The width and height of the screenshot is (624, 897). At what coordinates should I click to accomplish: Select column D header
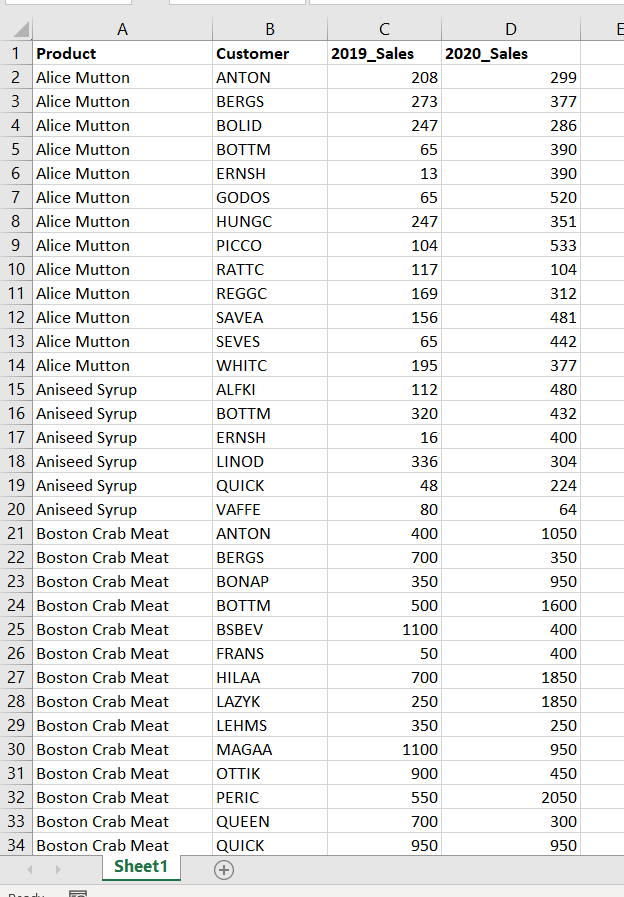pos(511,30)
